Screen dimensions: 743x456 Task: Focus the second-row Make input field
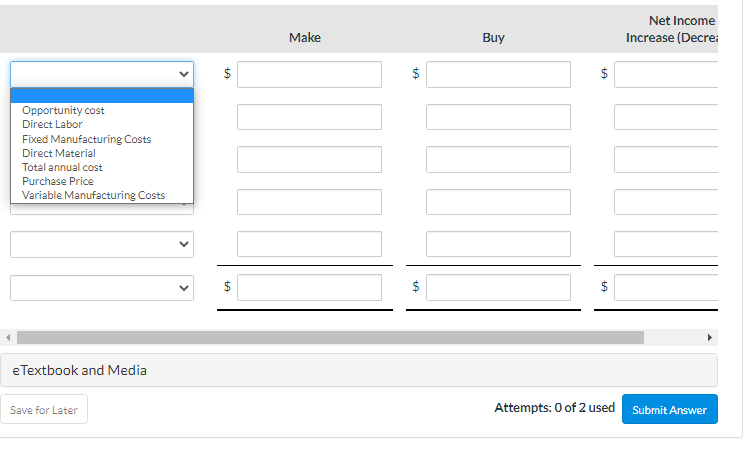[309, 117]
